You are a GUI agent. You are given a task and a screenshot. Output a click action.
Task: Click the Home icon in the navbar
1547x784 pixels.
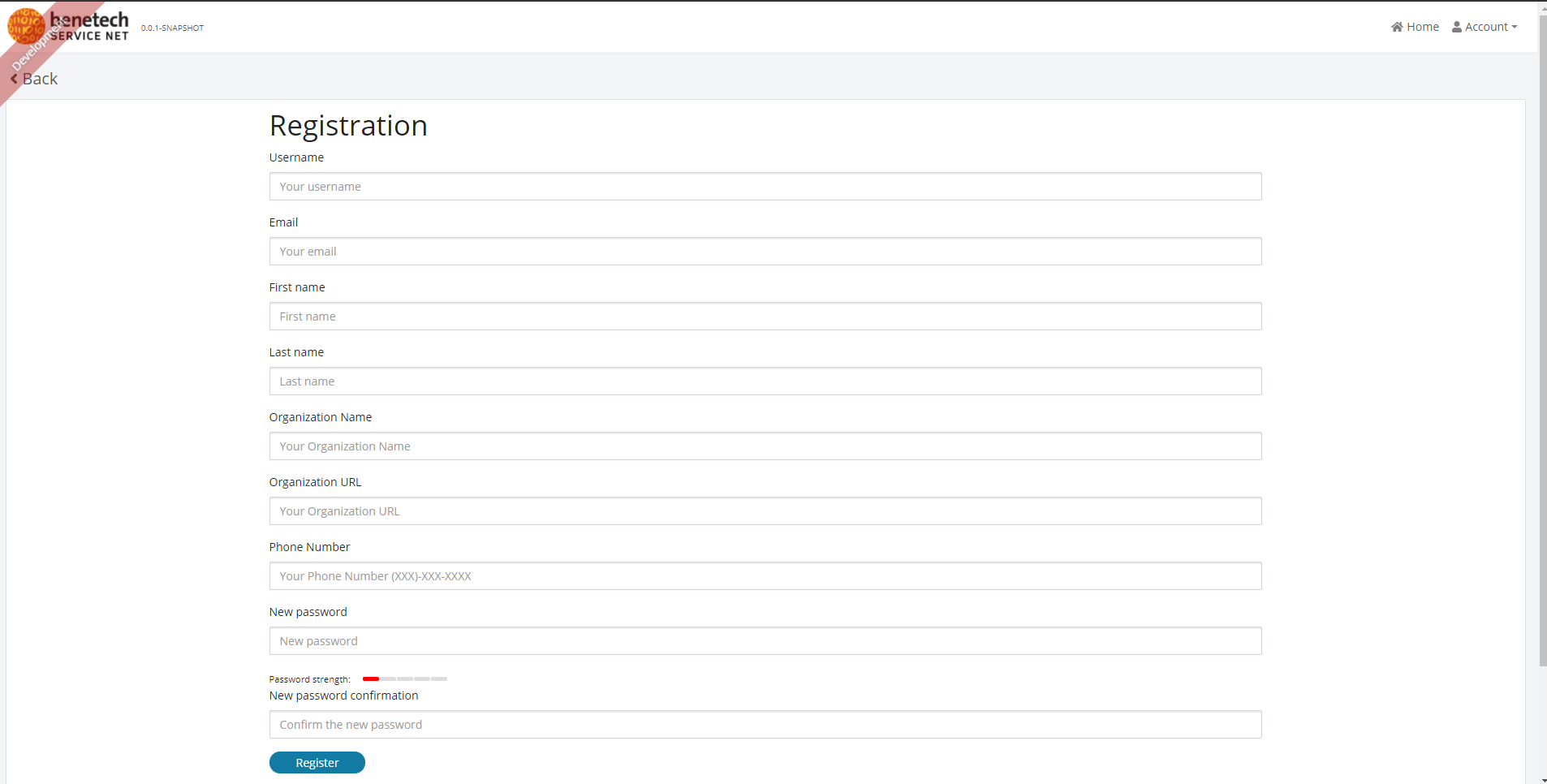[1398, 26]
